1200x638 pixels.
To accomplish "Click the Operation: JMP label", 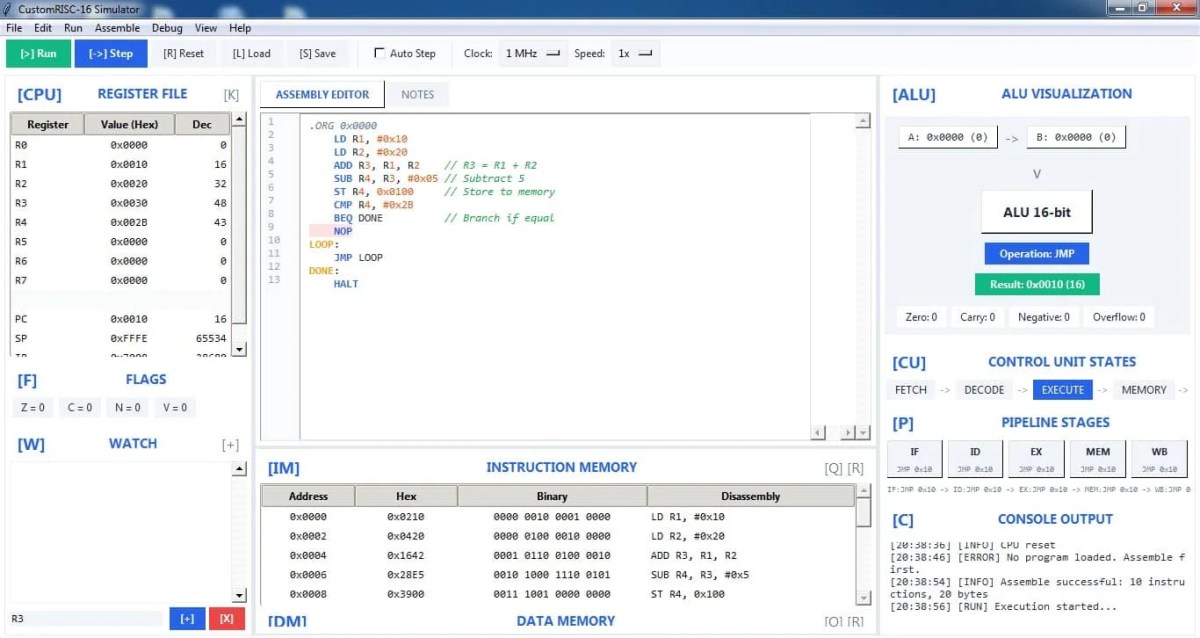I will [1037, 254].
